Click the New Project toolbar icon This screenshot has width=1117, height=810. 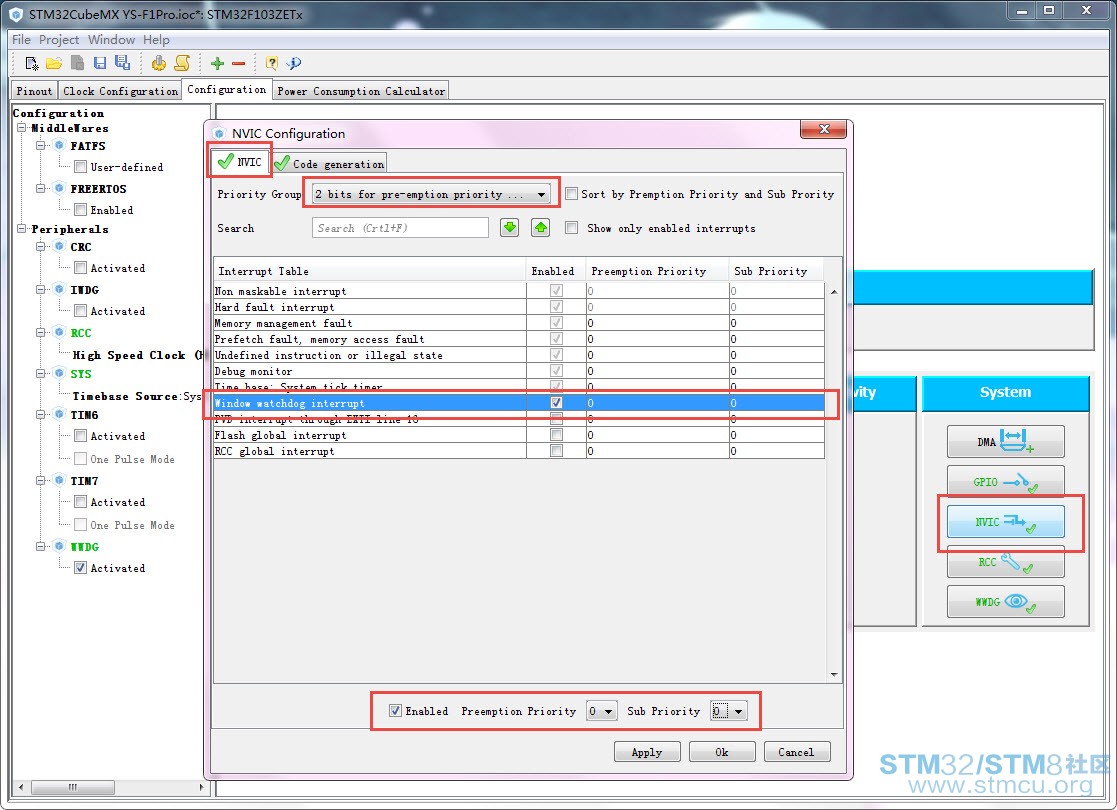pos(31,63)
